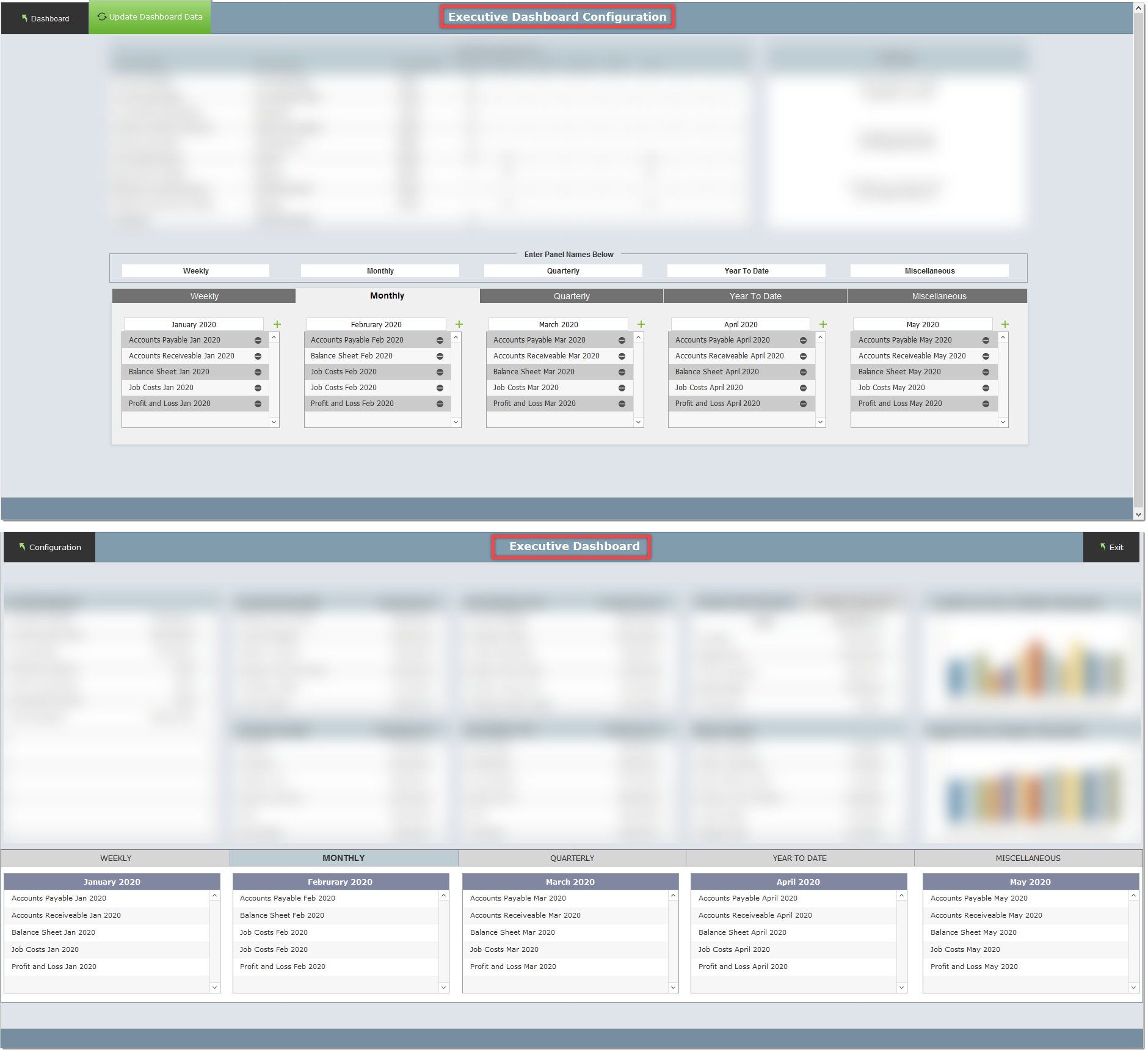Remove Profit and Loss Feb 2020 with minus icon

tap(440, 404)
